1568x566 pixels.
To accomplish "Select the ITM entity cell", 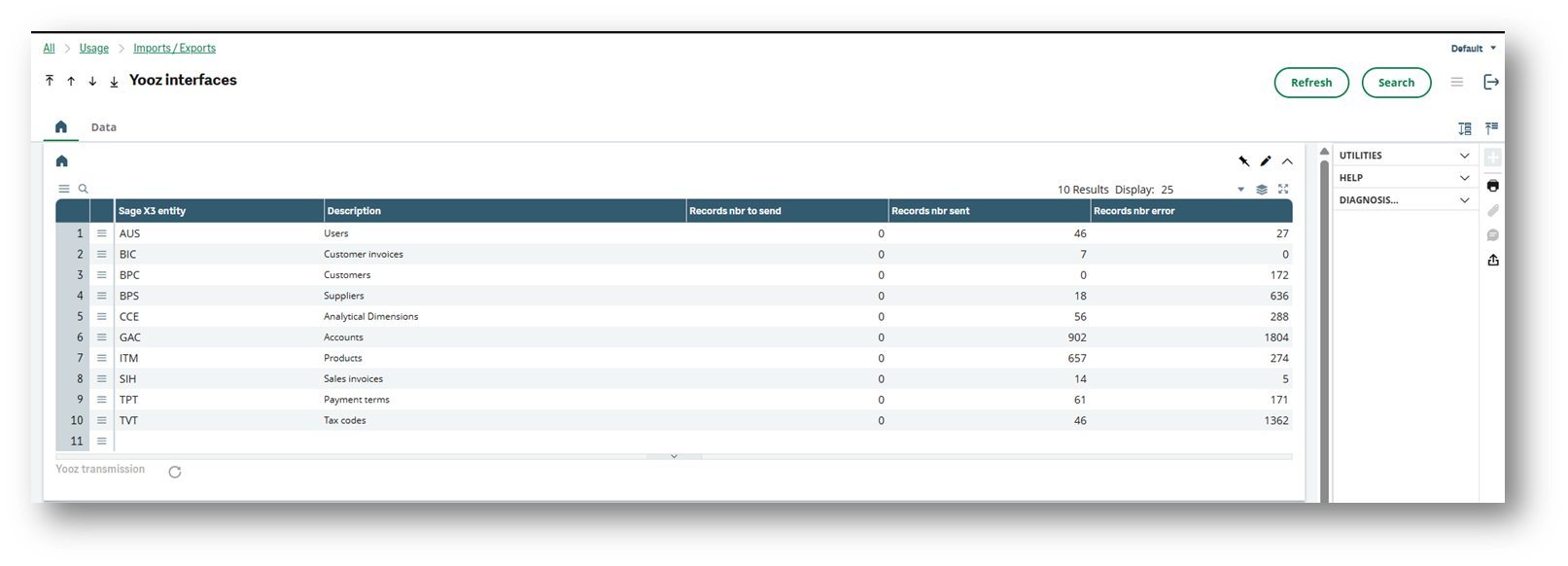I will (219, 358).
